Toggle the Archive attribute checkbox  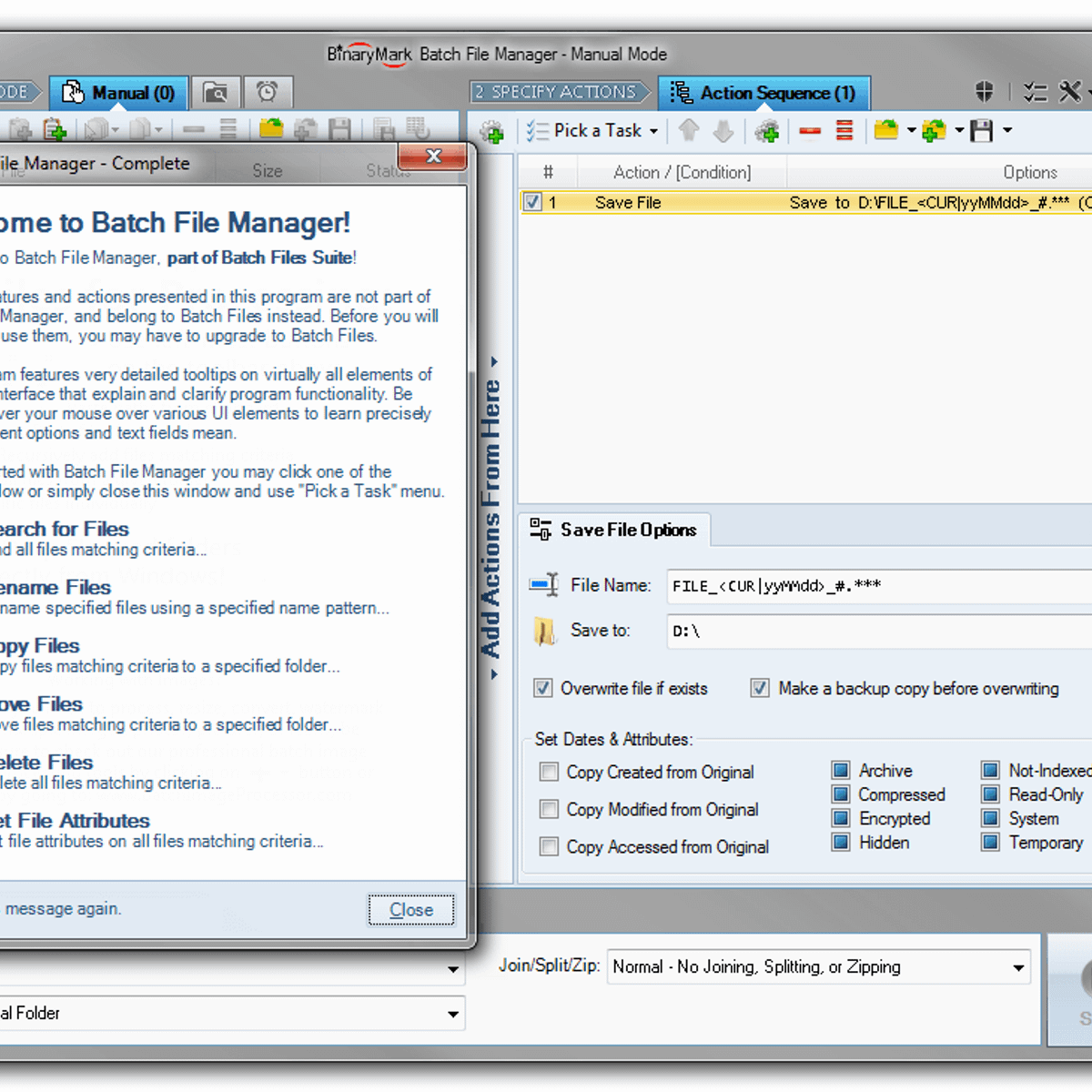coord(841,771)
